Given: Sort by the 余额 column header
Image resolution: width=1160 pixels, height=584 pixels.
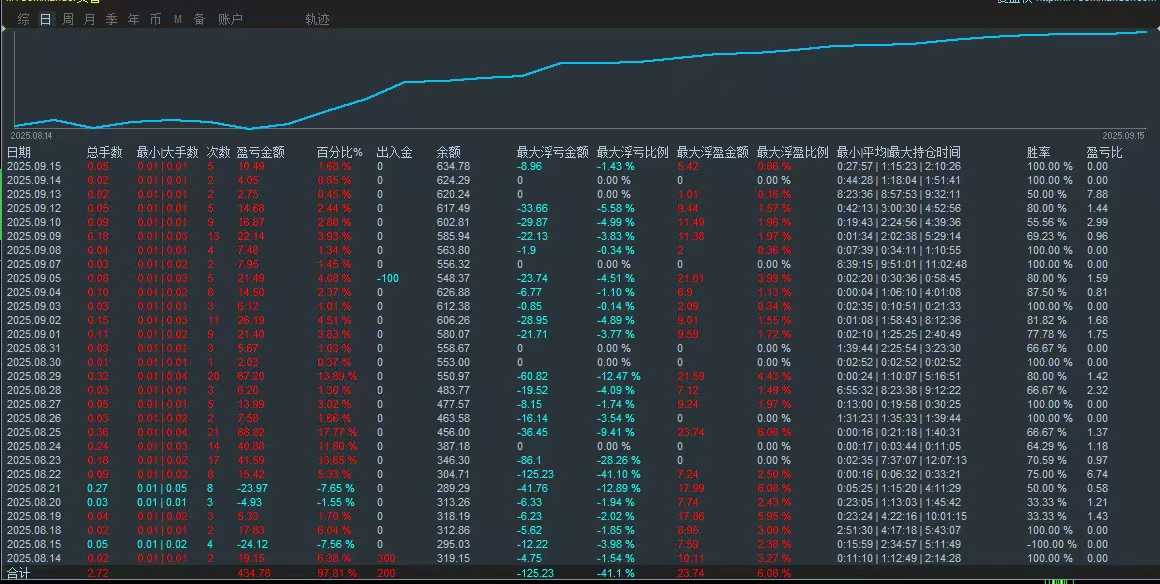Looking at the screenshot, I should (x=448, y=152).
